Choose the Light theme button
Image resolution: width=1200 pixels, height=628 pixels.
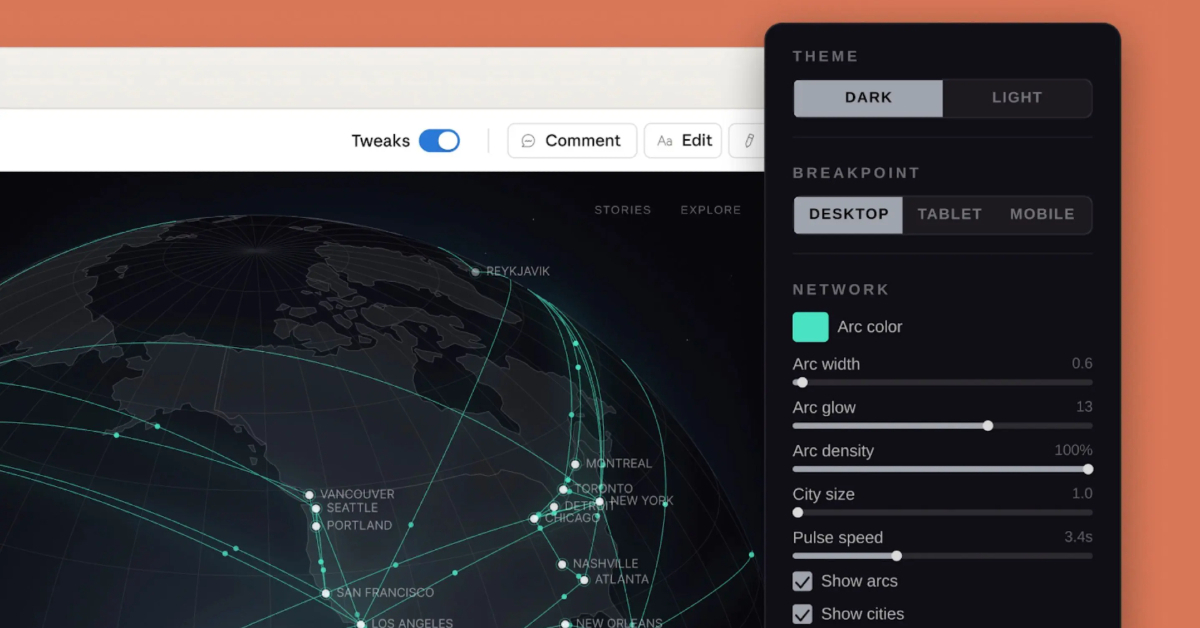pyautogui.click(x=1017, y=98)
